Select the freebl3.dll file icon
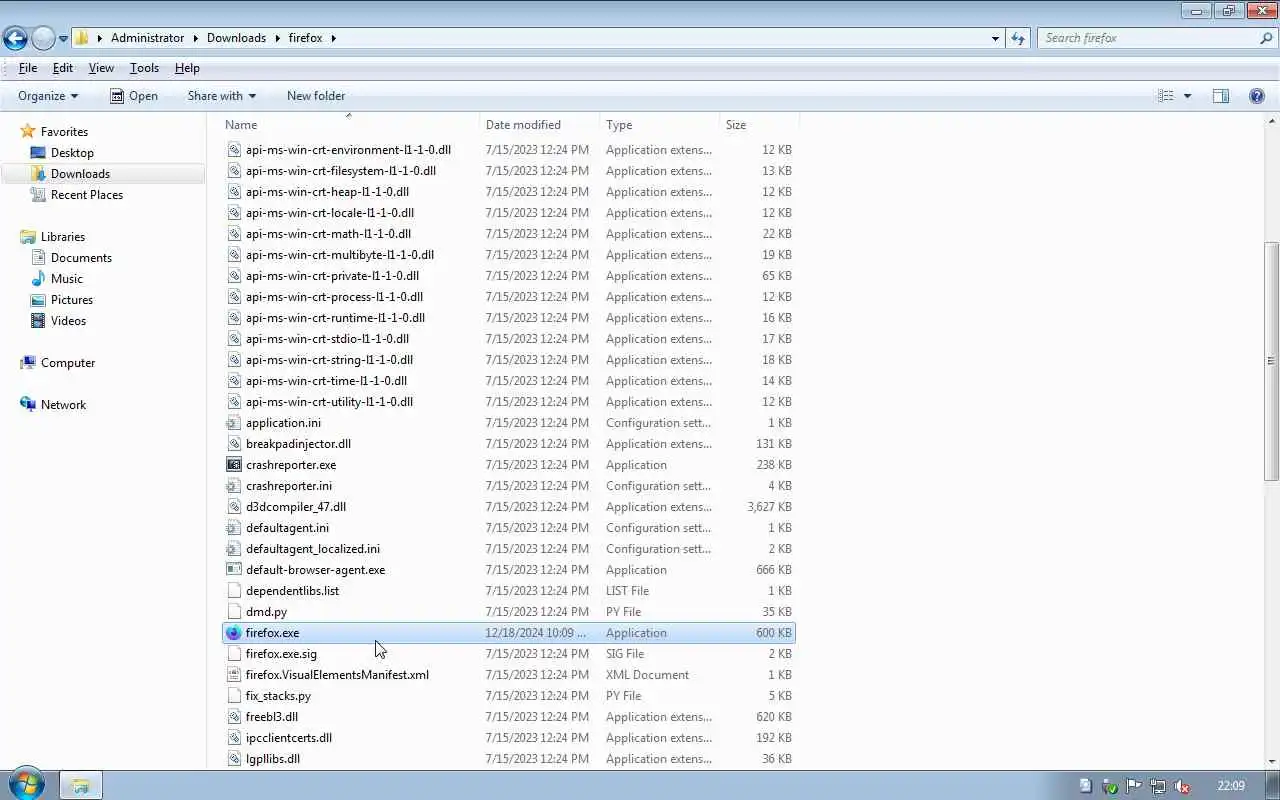Image resolution: width=1280 pixels, height=800 pixels. pos(234,717)
